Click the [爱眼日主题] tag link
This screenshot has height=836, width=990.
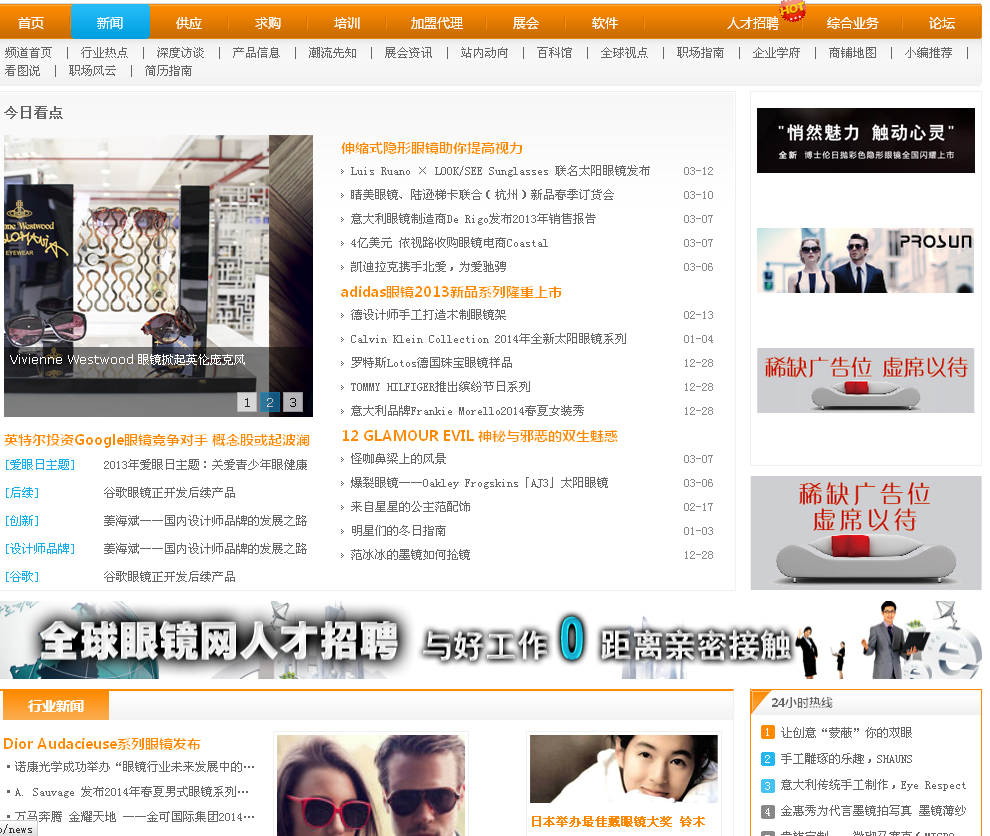[x=40, y=465]
